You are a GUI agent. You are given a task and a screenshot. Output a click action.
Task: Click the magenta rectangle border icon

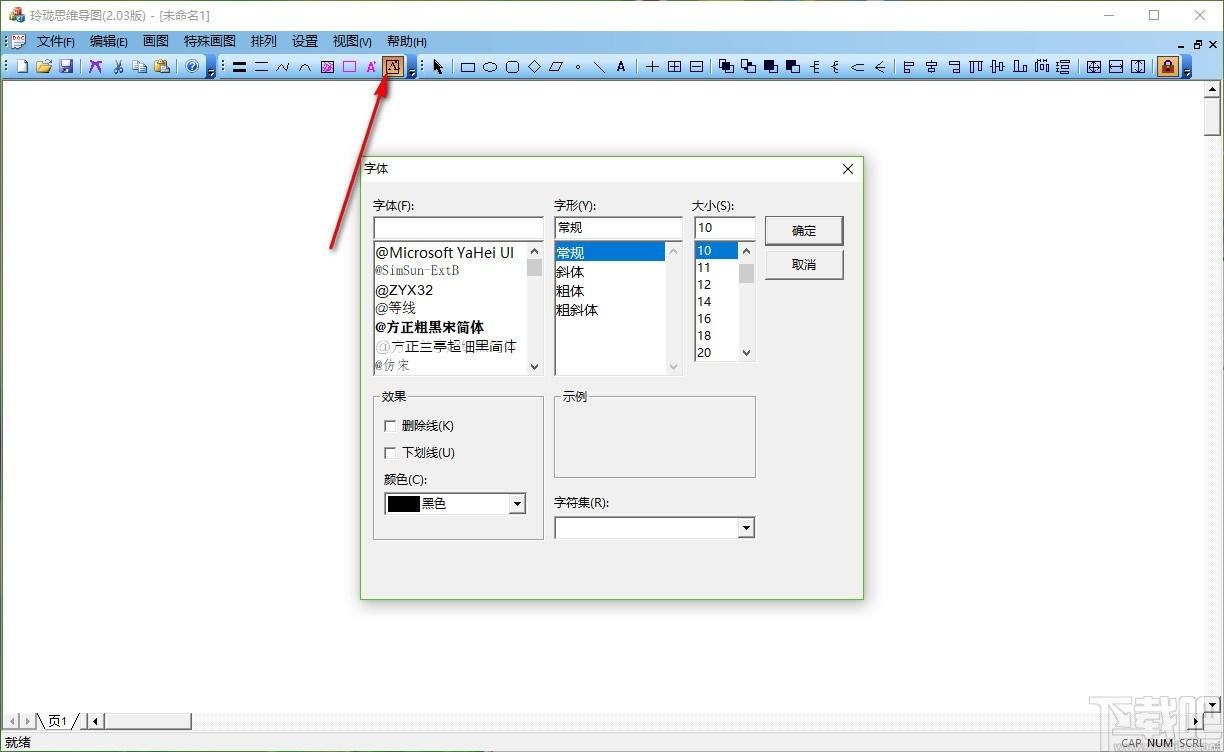(349, 67)
